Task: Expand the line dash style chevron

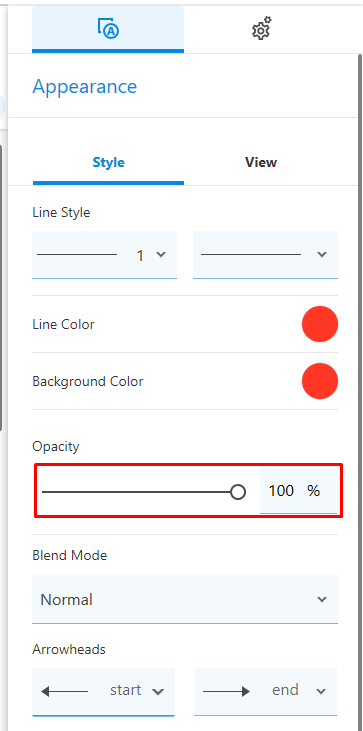Action: tap(322, 255)
